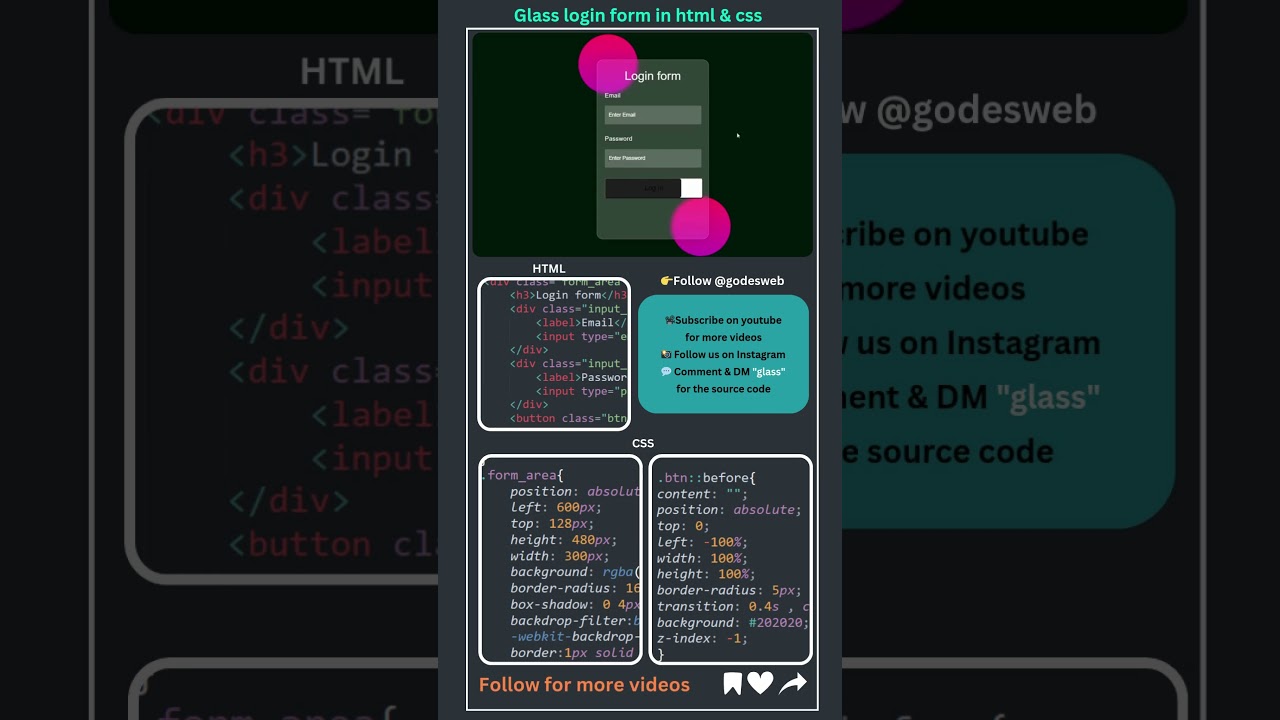Screen dimensions: 1280x720
Task: Click the 'content: "";' CSS line
Action: 702,494
